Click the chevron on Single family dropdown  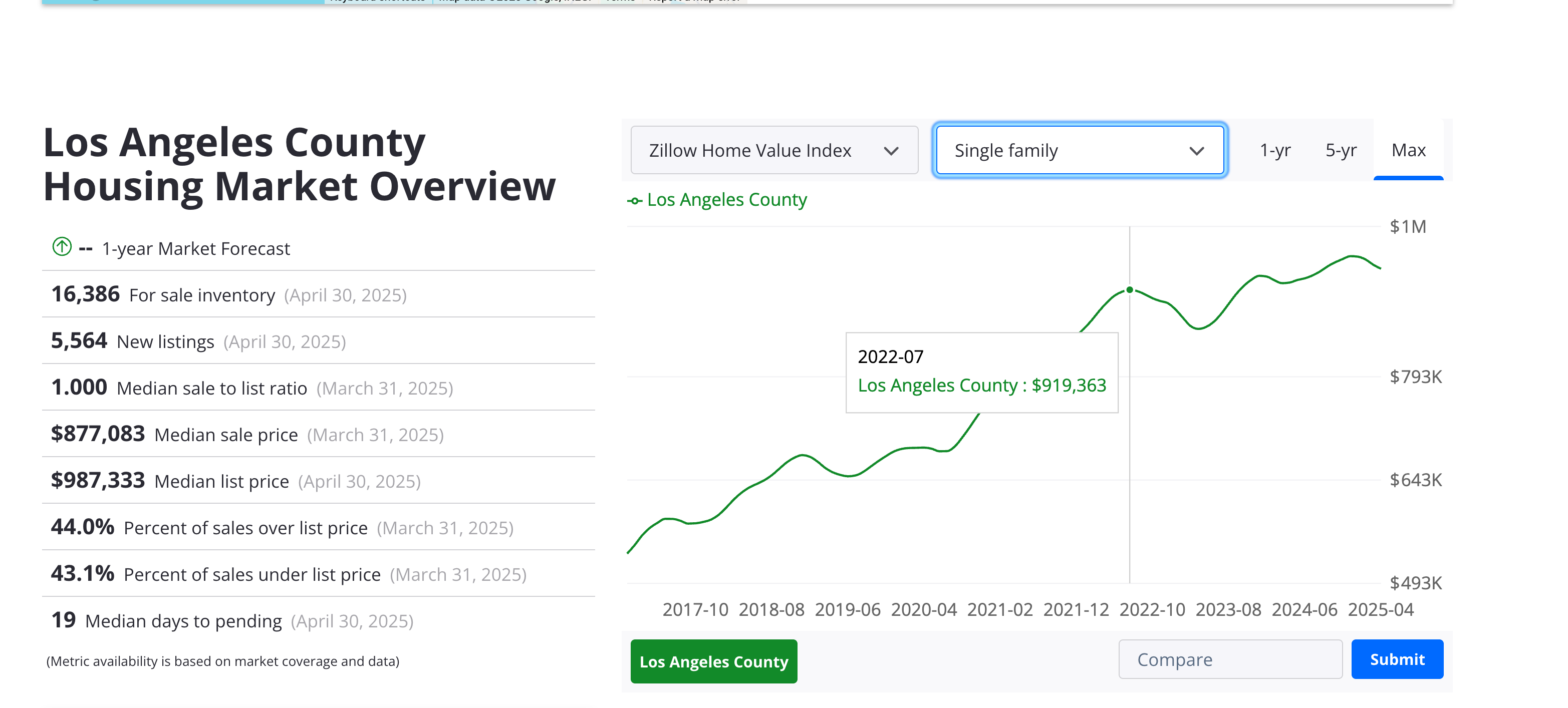(x=1196, y=151)
